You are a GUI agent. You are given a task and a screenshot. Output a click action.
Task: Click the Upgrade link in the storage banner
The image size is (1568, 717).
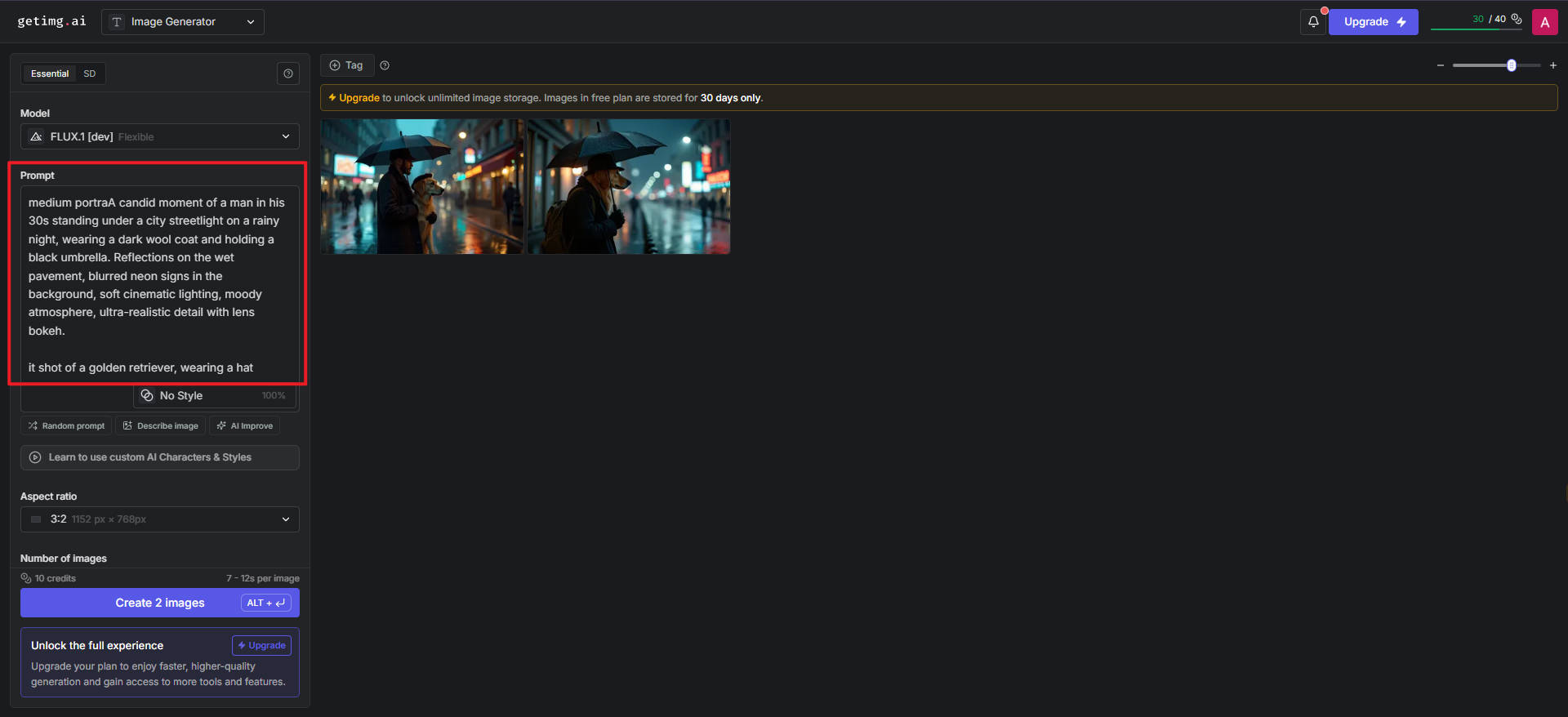click(359, 98)
